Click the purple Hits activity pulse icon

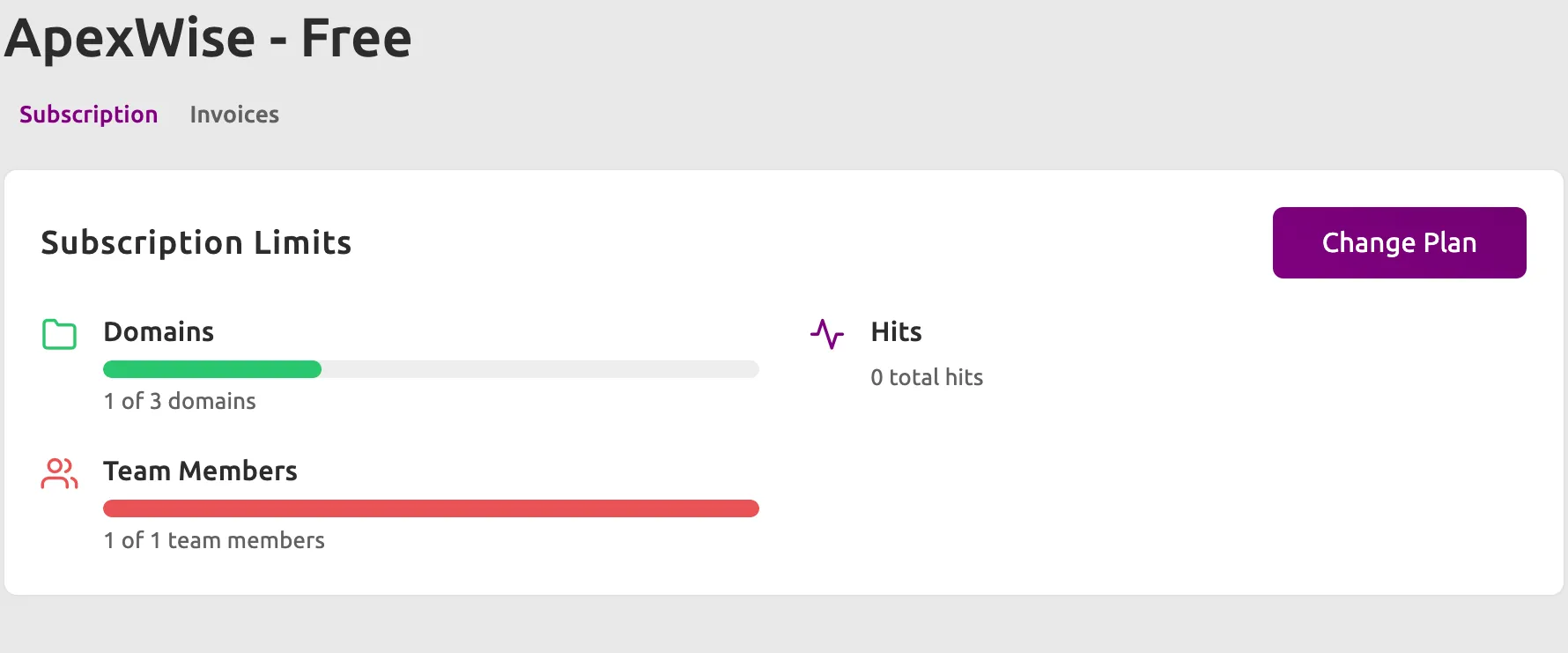tap(827, 334)
